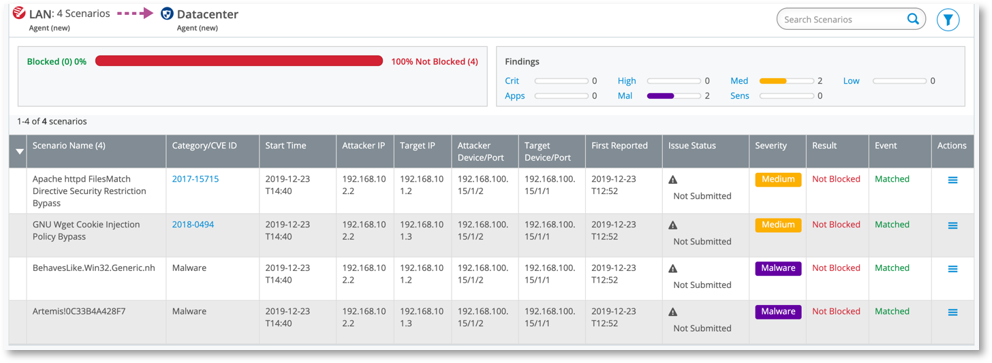Click the red Not Blocked progress bar

tap(239, 61)
